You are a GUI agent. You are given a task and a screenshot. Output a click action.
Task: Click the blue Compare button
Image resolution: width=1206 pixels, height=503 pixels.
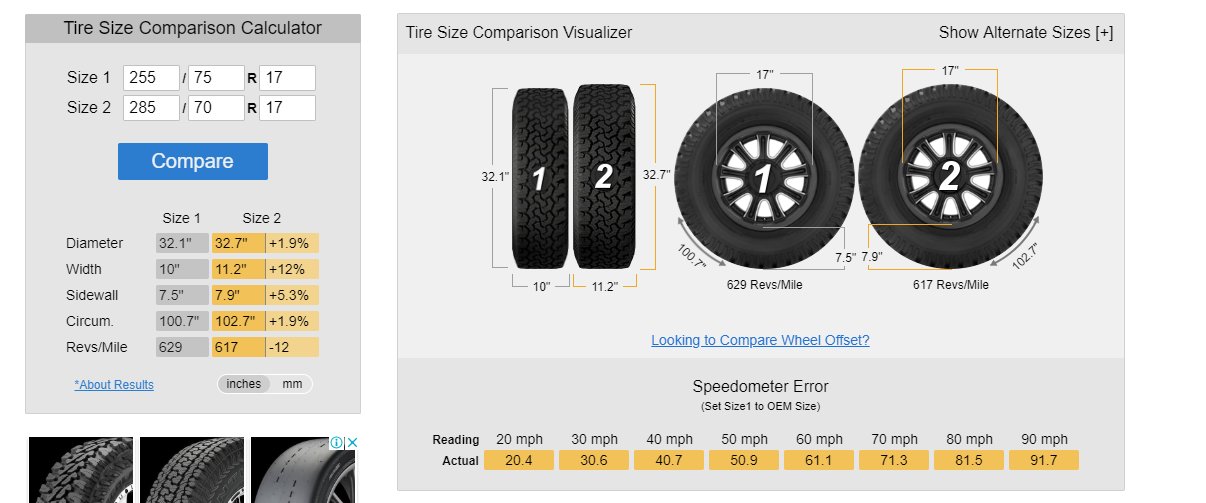[x=193, y=161]
